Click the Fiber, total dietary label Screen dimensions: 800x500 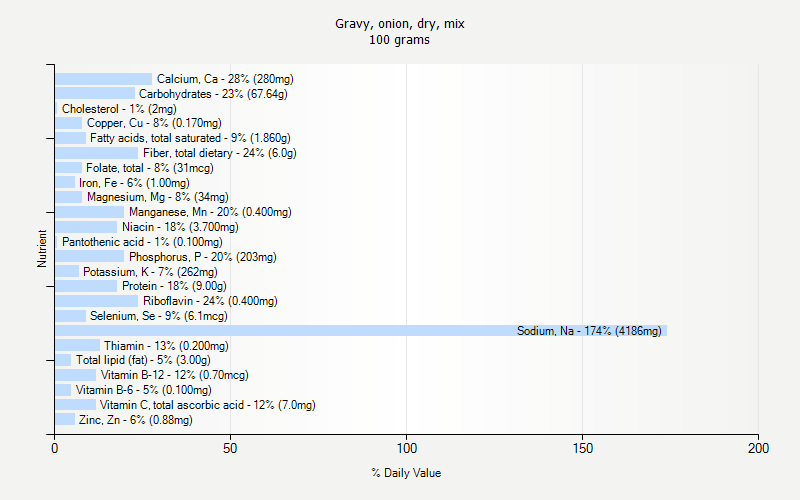point(219,153)
